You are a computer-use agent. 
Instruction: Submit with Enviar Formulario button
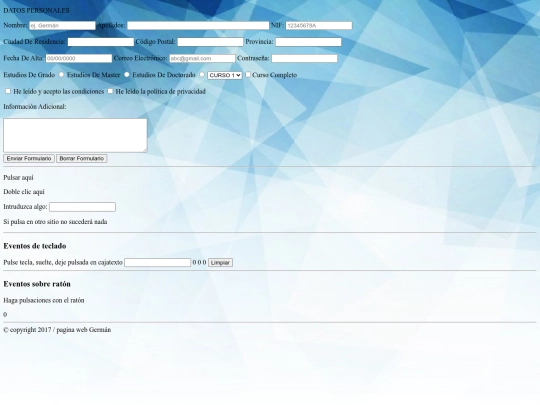click(x=29, y=158)
